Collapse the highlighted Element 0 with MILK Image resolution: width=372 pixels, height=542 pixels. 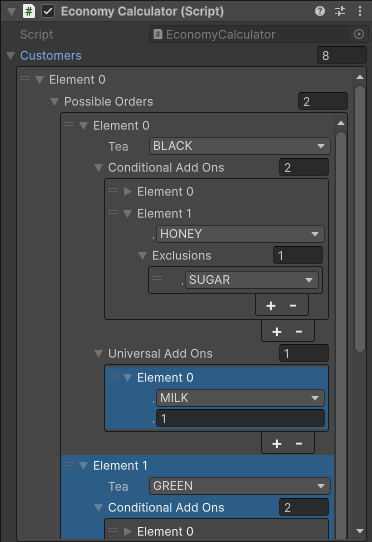(128, 377)
